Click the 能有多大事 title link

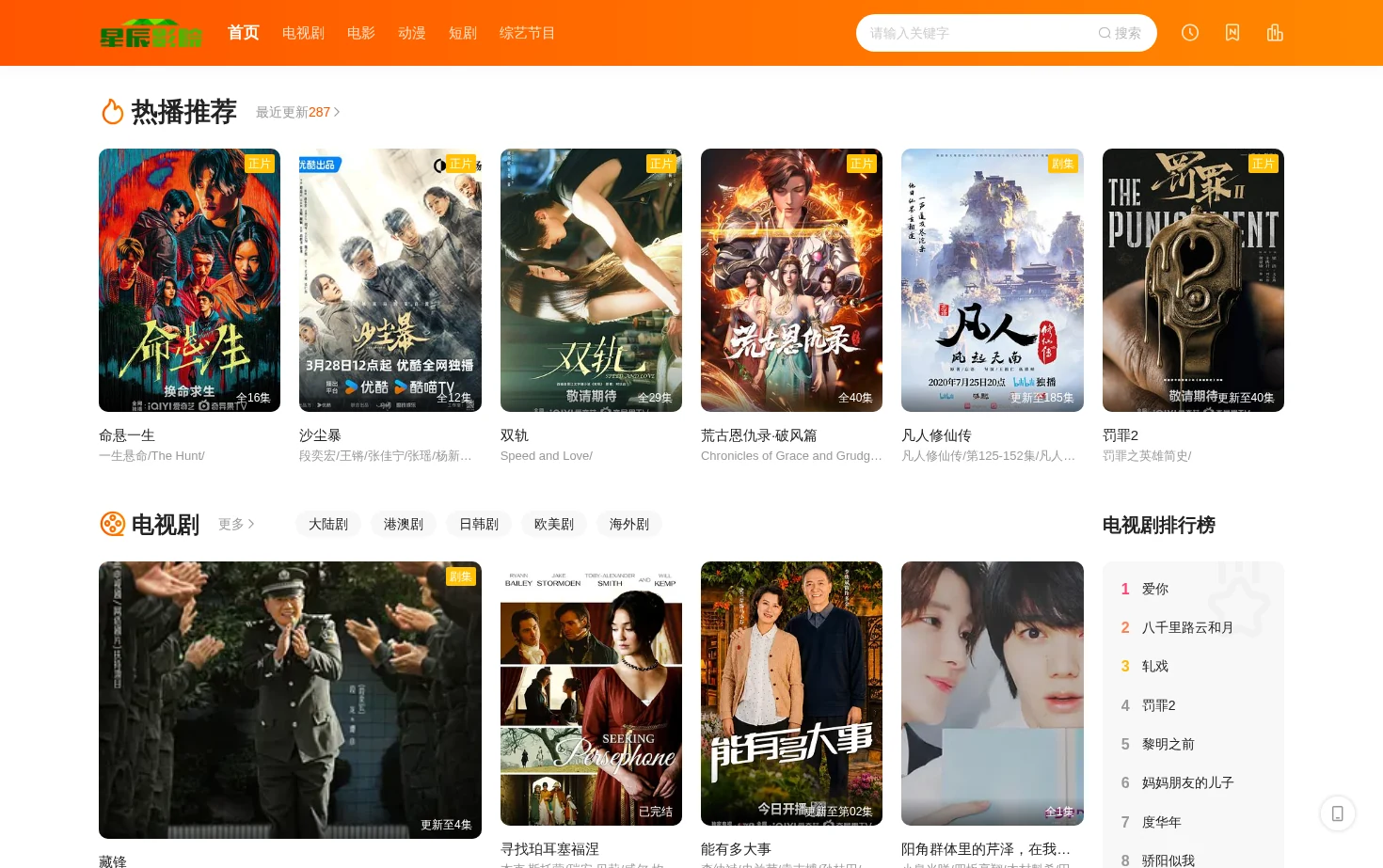point(736,849)
